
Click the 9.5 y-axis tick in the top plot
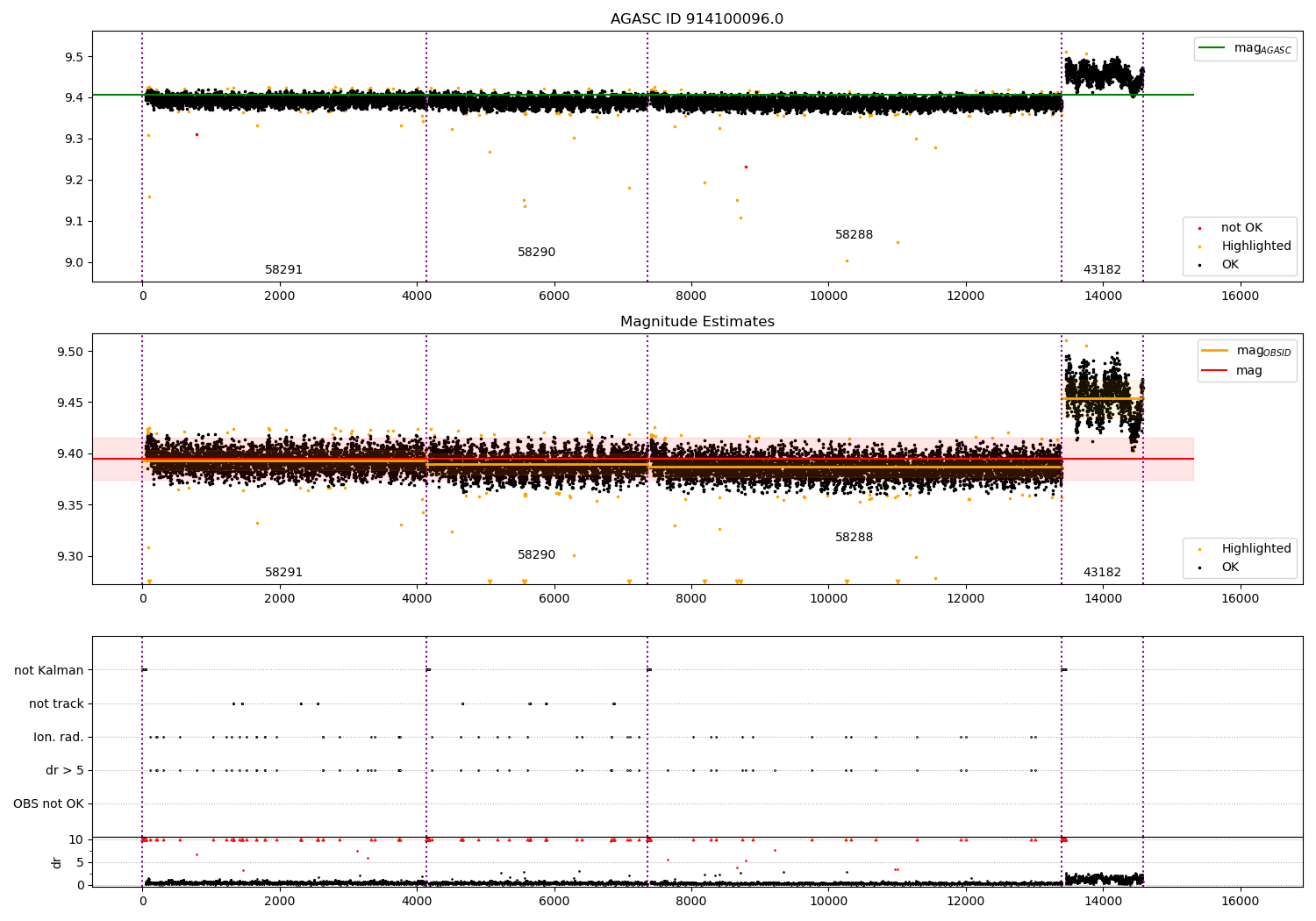click(74, 57)
